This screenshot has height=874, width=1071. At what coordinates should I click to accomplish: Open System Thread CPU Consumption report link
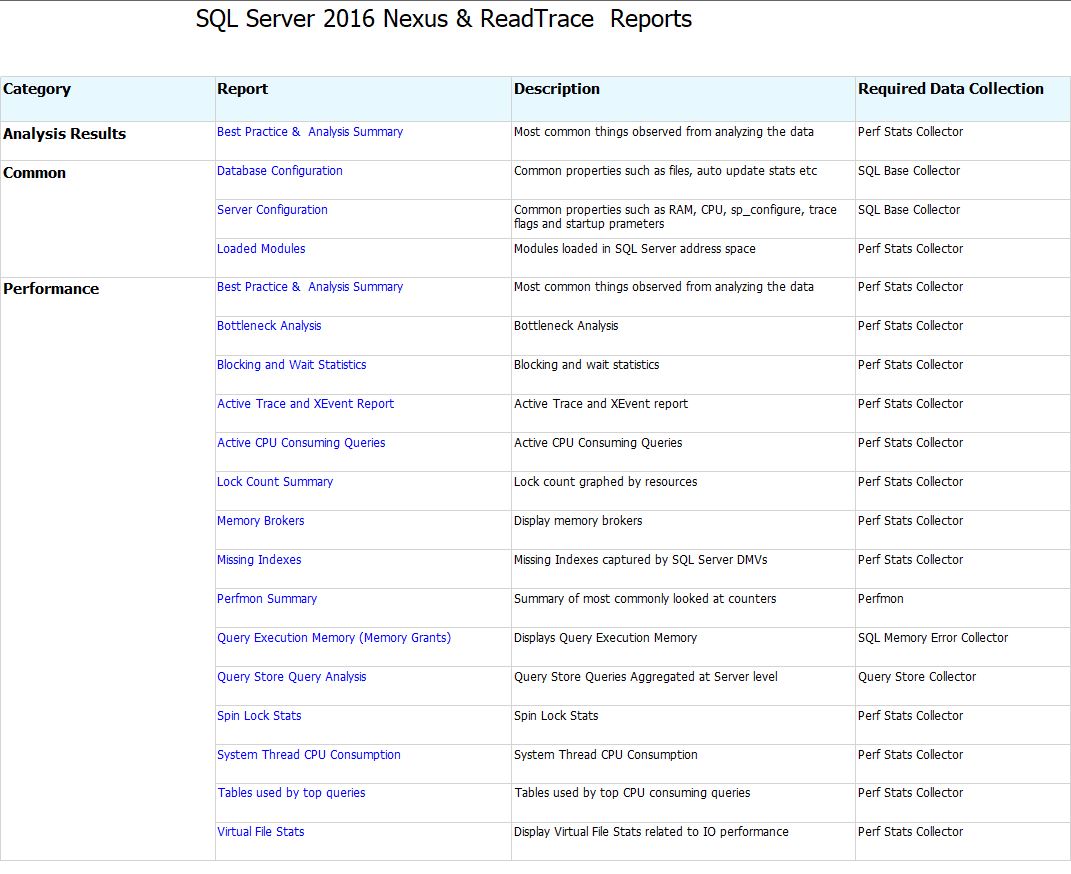[309, 755]
